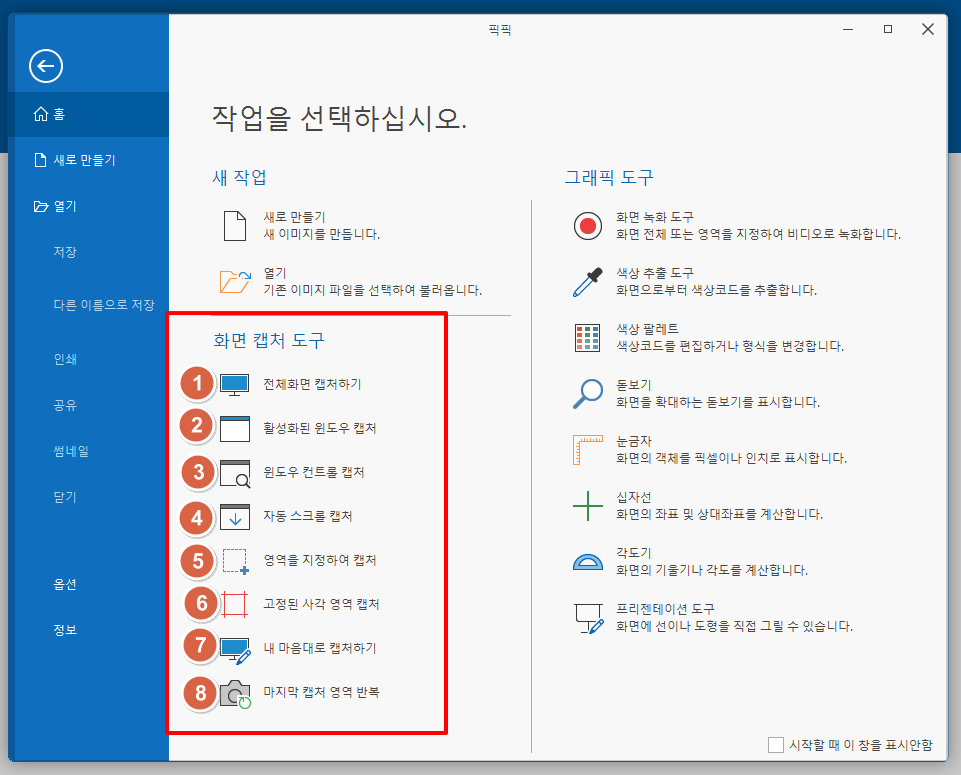Click the full screen capture monitor icon

(235, 385)
